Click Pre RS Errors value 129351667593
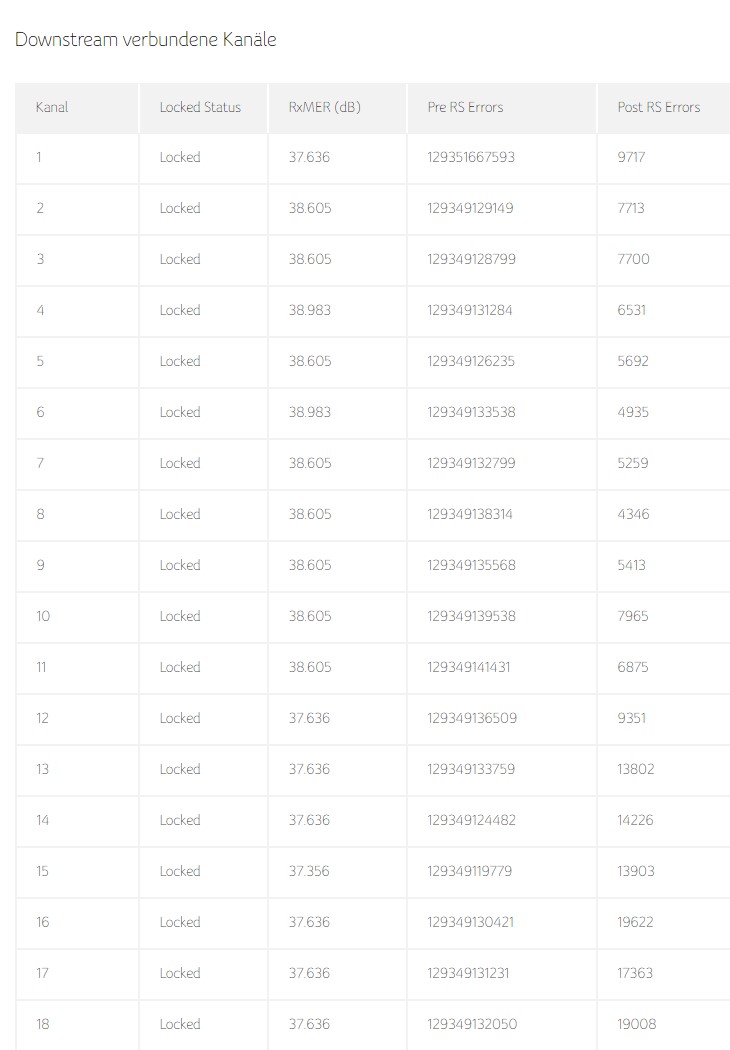730x1050 pixels. pyautogui.click(x=471, y=157)
